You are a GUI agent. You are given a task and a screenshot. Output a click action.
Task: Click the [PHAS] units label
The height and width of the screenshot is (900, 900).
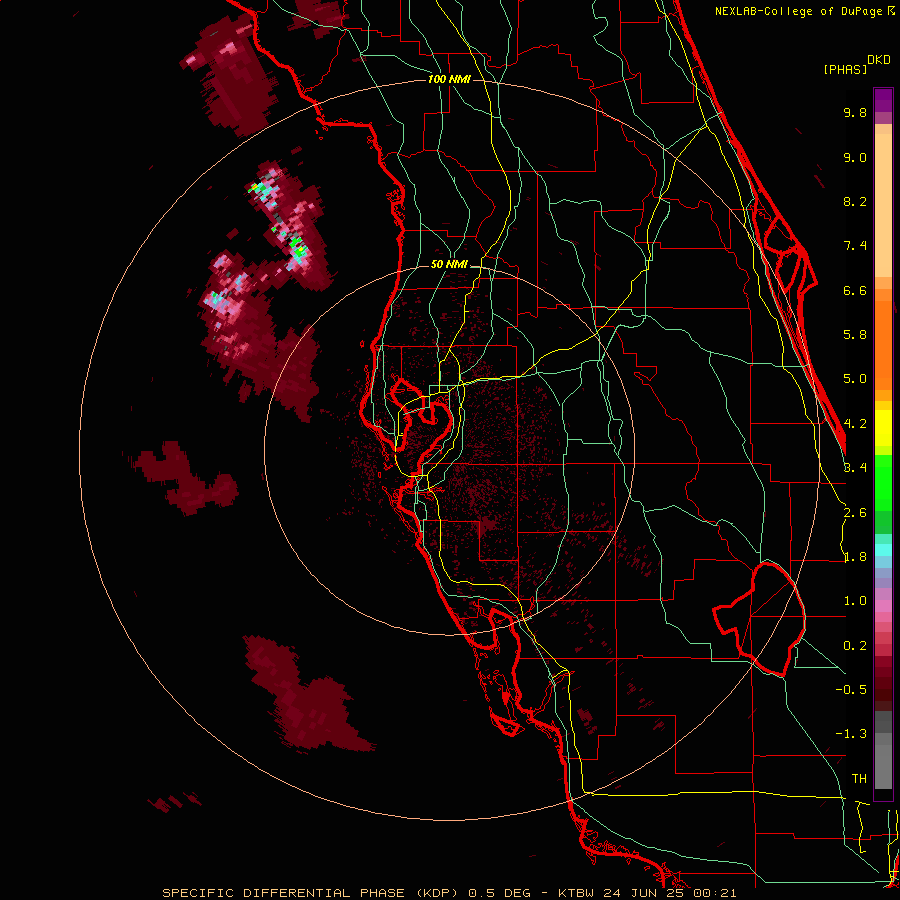tap(845, 69)
